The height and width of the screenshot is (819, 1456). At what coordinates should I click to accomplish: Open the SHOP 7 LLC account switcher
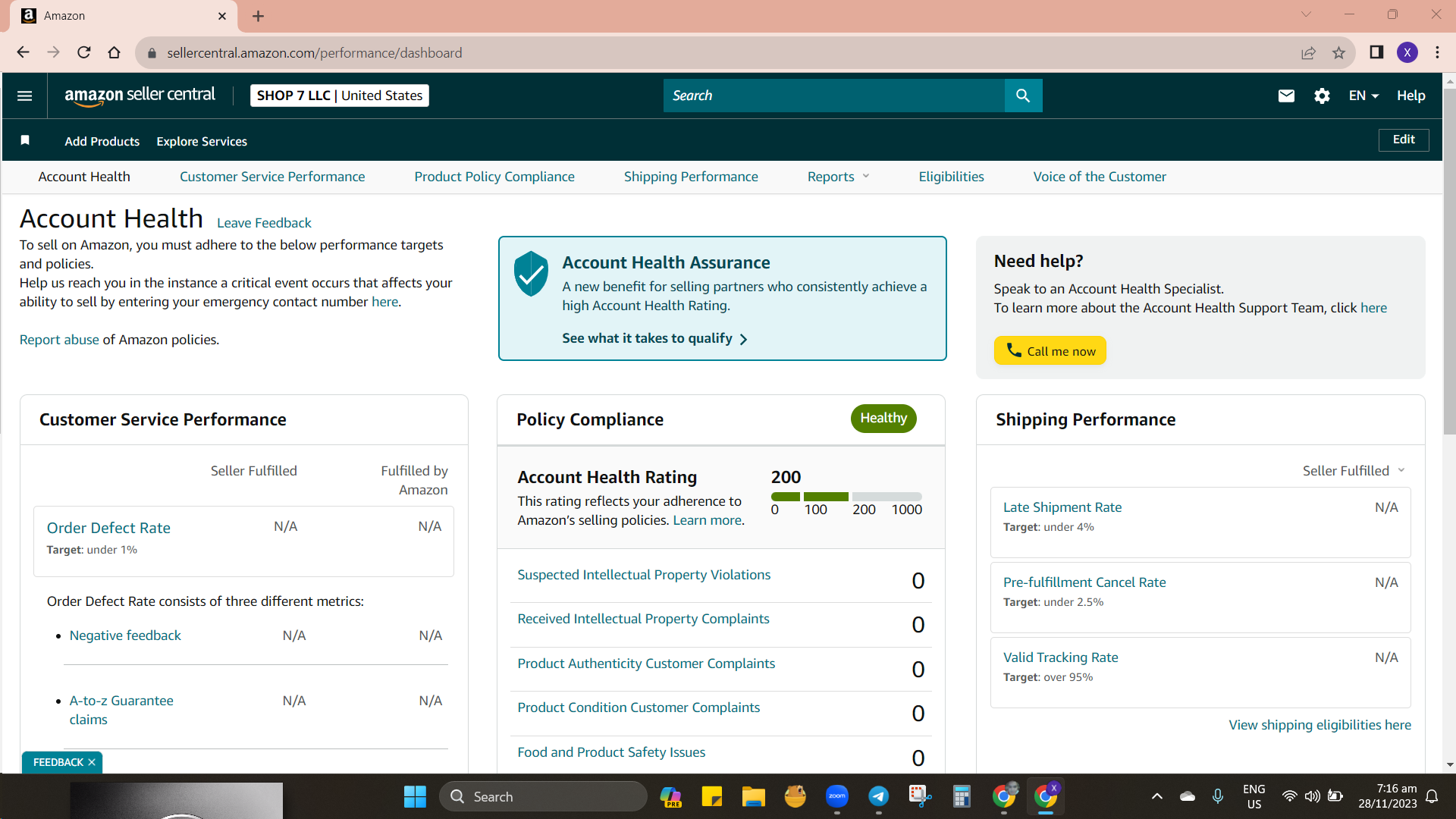[340, 96]
